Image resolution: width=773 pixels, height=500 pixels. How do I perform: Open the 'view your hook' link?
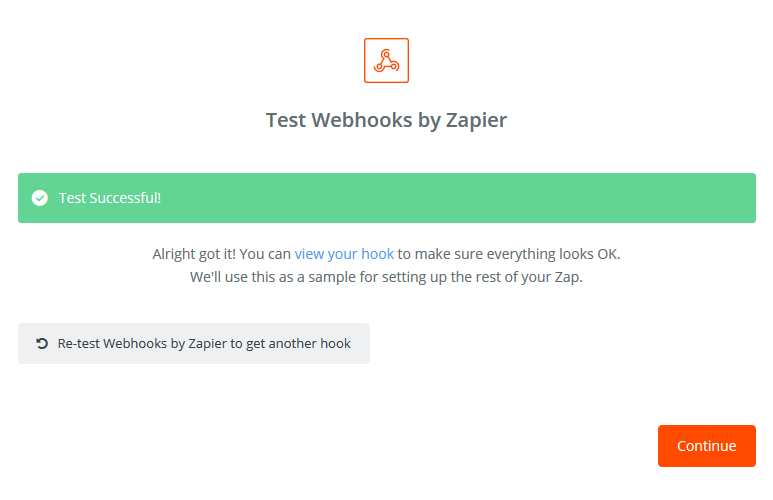click(x=344, y=254)
